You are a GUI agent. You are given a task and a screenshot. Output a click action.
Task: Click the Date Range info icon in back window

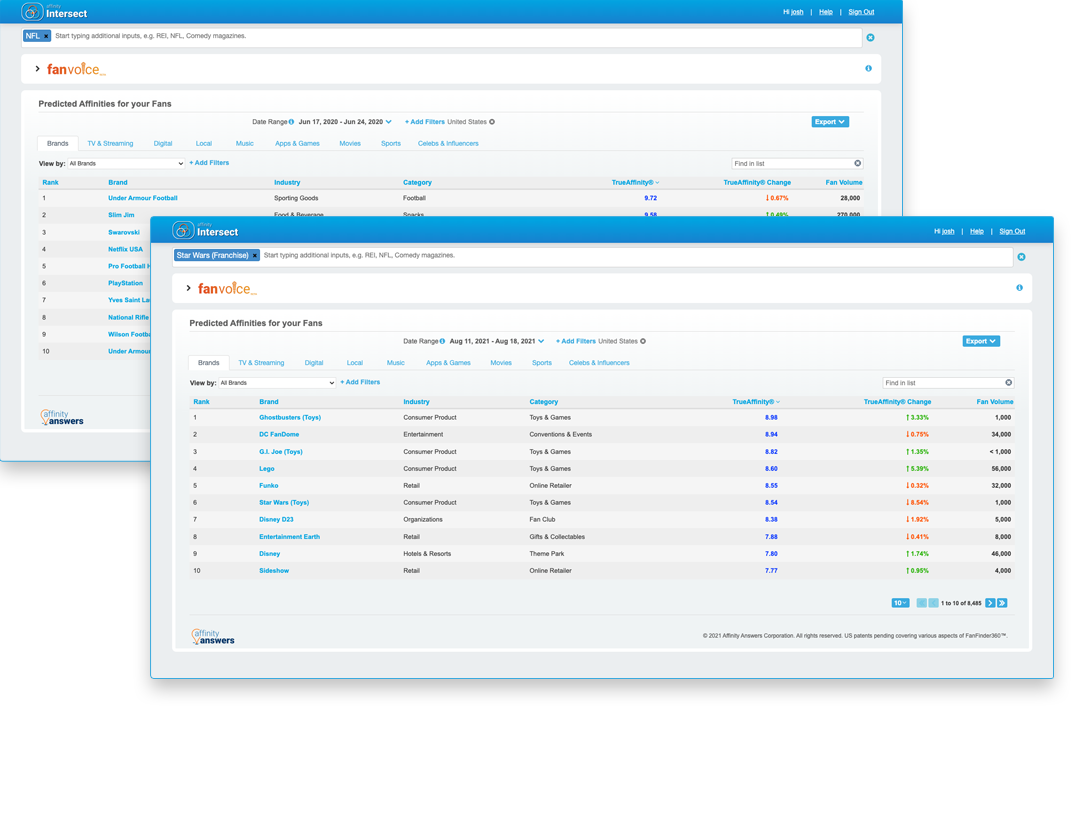tap(291, 122)
